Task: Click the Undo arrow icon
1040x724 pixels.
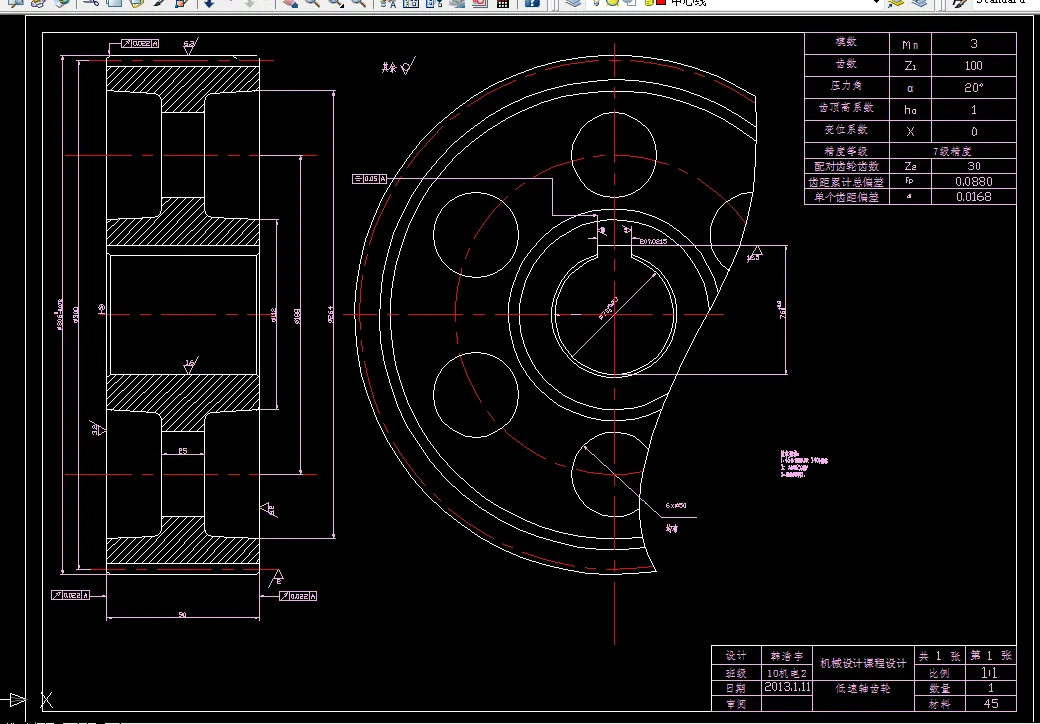Action: point(209,3)
